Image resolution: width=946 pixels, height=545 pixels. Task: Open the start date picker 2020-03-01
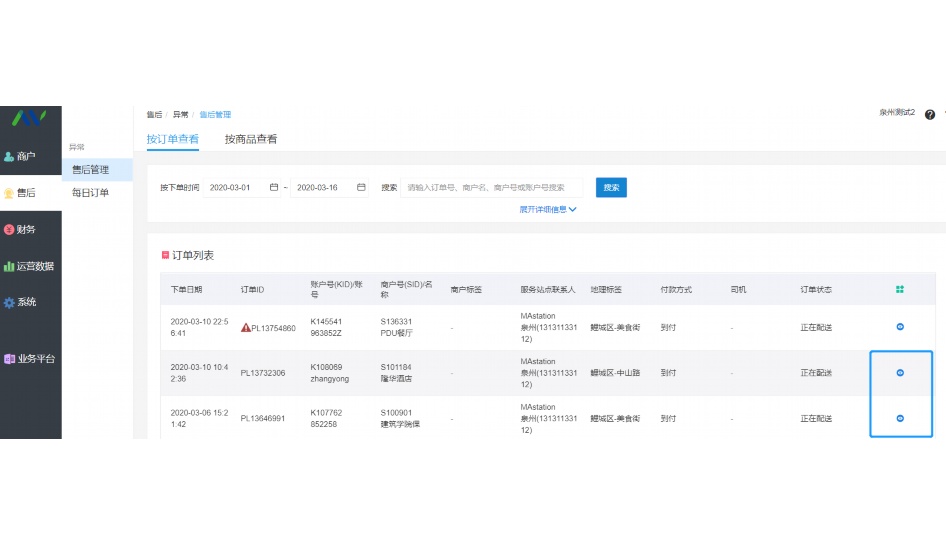[243, 187]
